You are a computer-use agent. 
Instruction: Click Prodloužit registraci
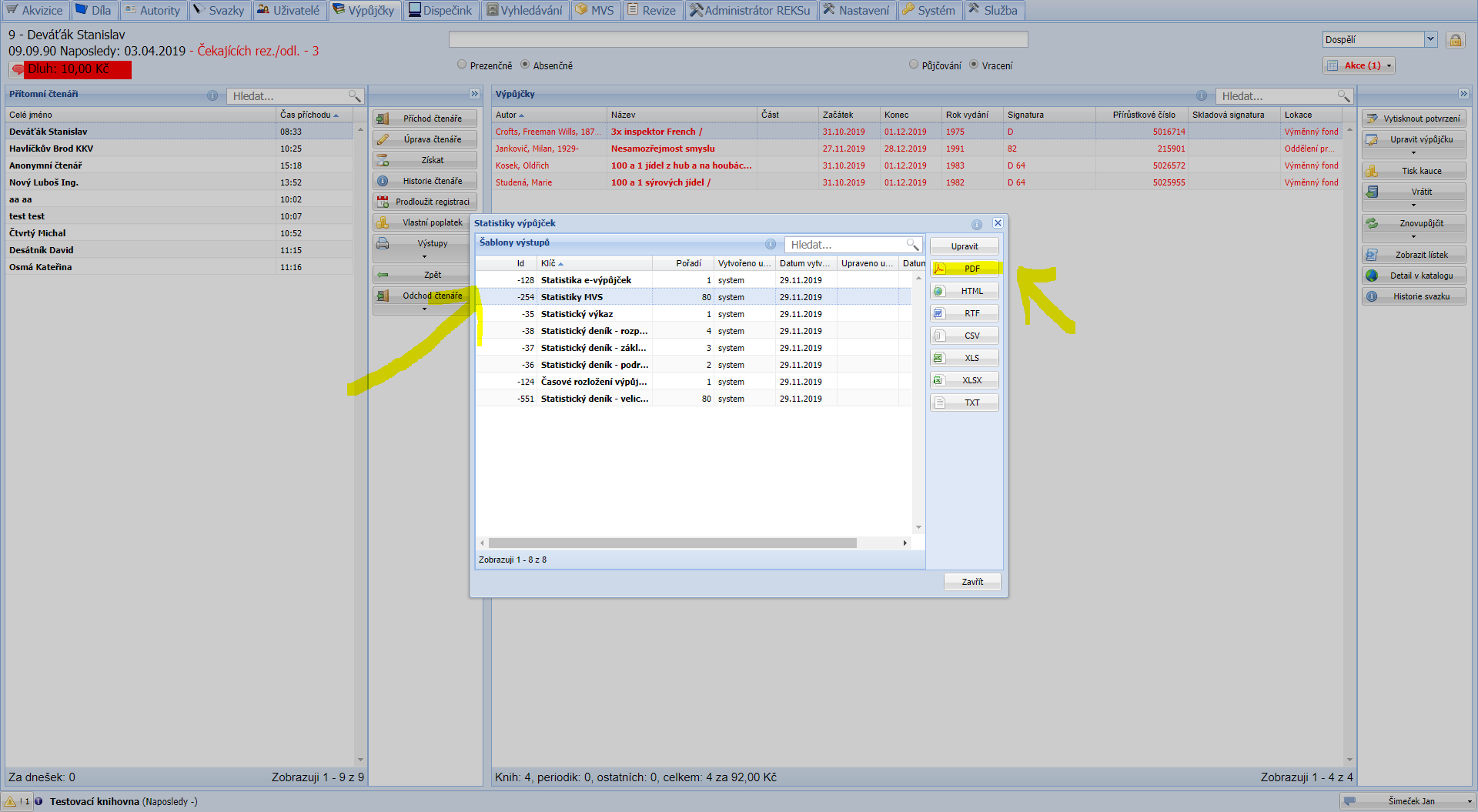425,202
